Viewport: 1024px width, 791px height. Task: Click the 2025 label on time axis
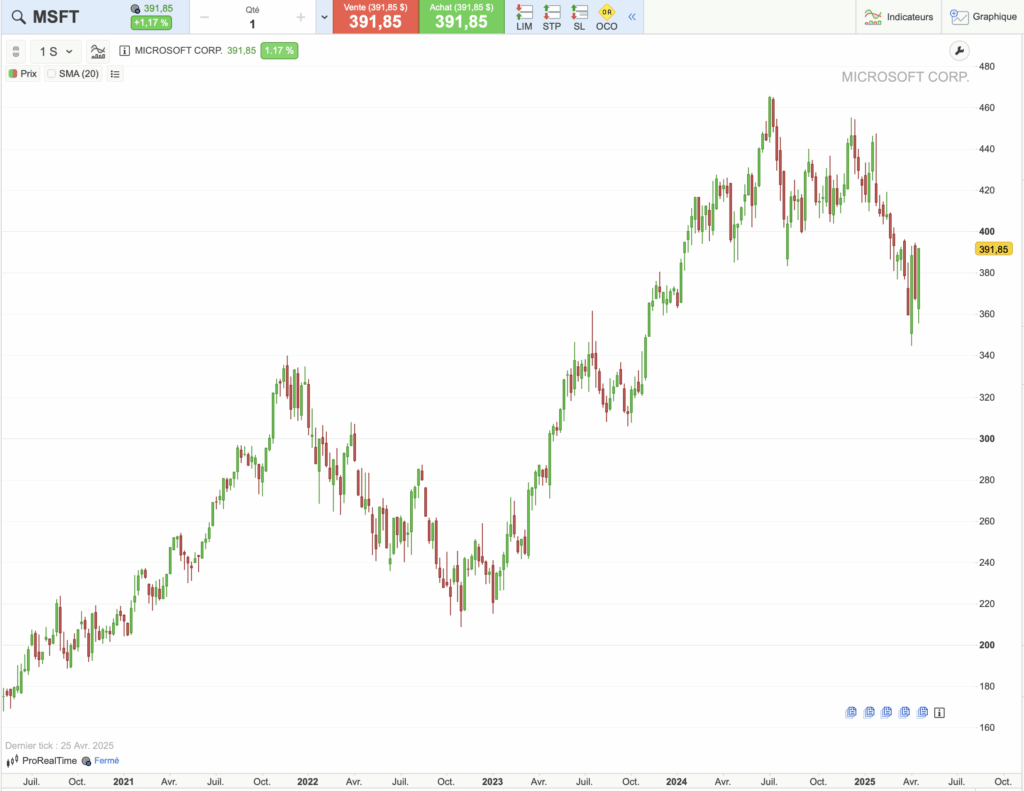click(865, 782)
